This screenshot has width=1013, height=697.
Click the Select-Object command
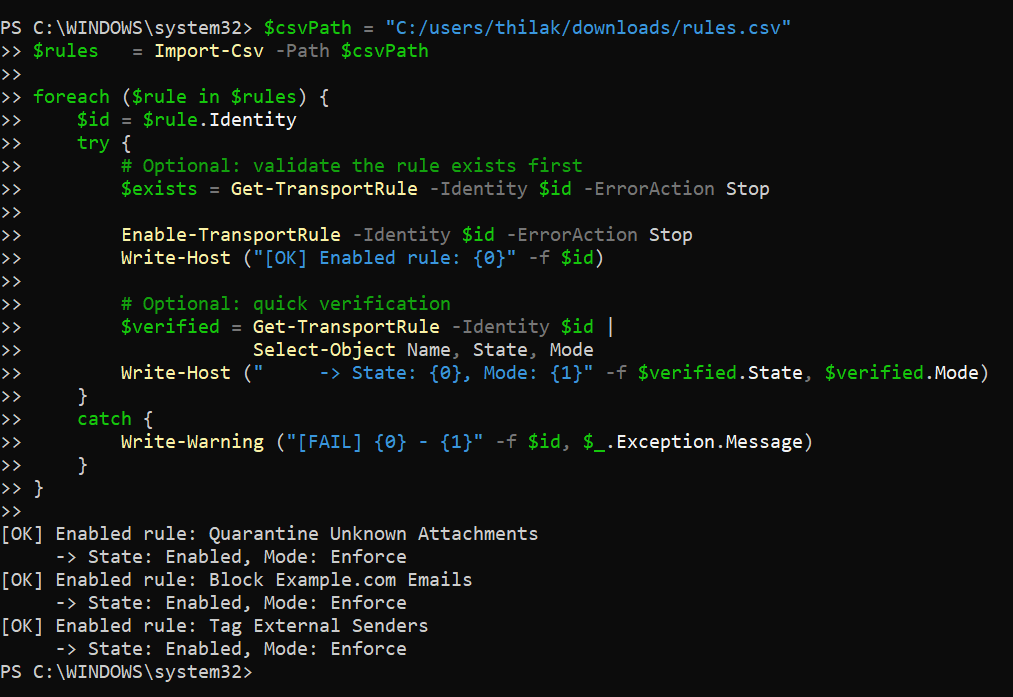(324, 350)
